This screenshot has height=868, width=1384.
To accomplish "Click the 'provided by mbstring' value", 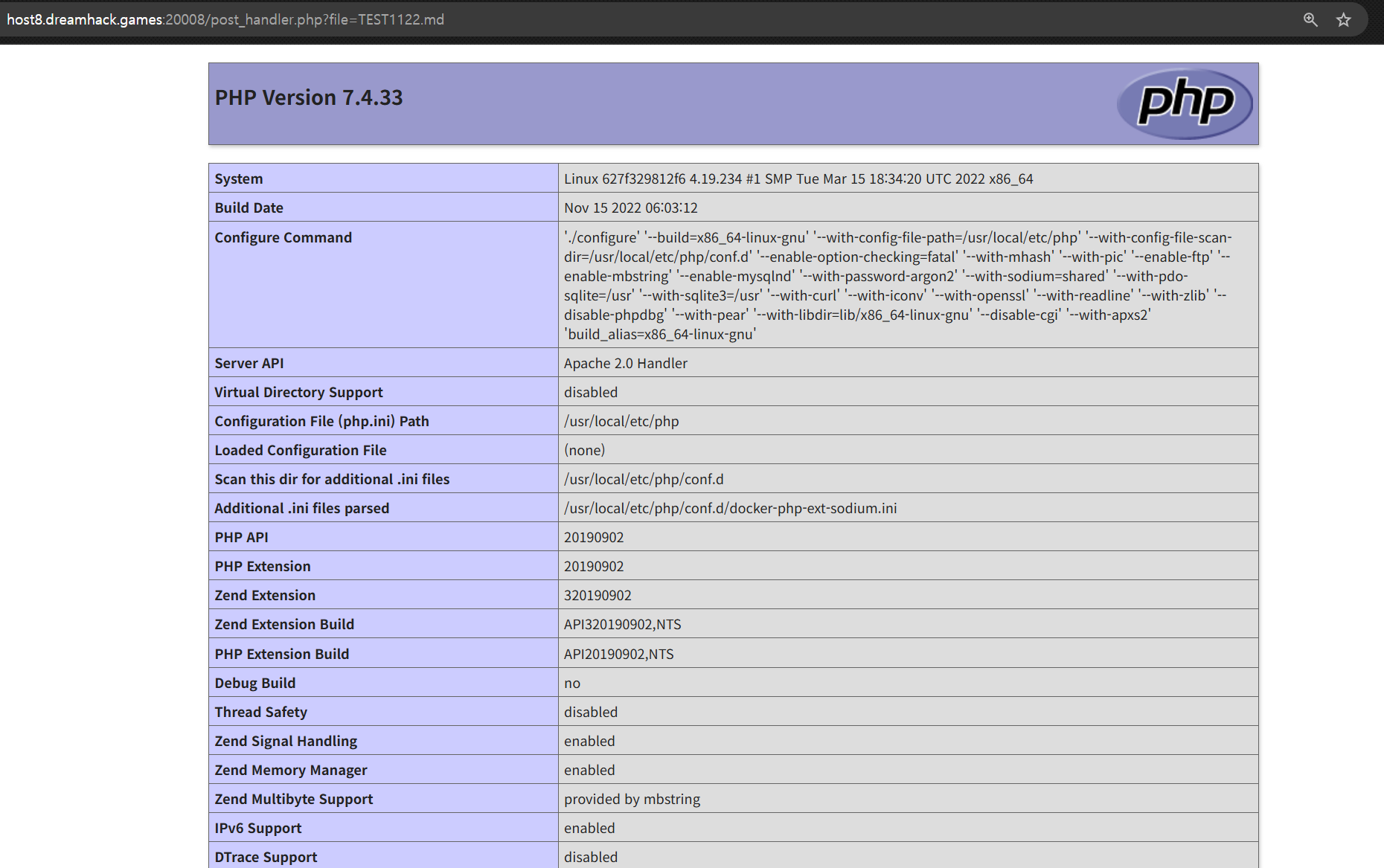I will pyautogui.click(x=632, y=799).
